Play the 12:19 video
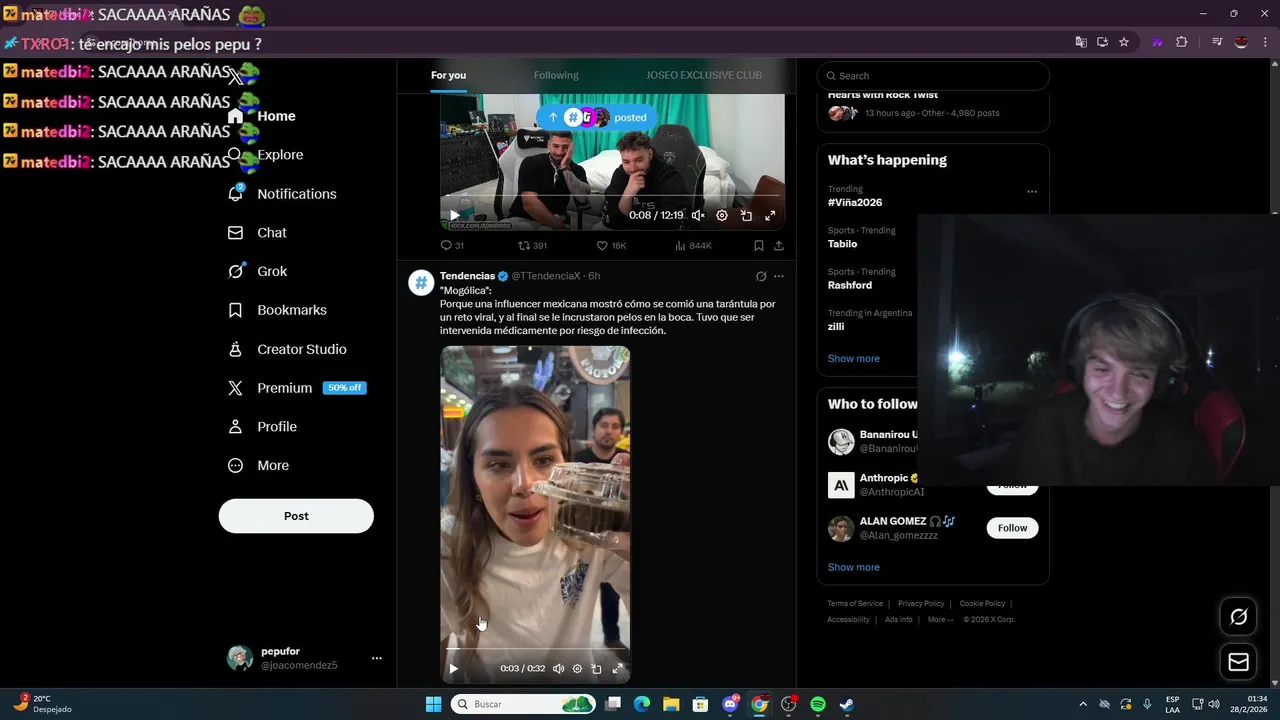Viewport: 1280px width, 720px height. coord(454,215)
